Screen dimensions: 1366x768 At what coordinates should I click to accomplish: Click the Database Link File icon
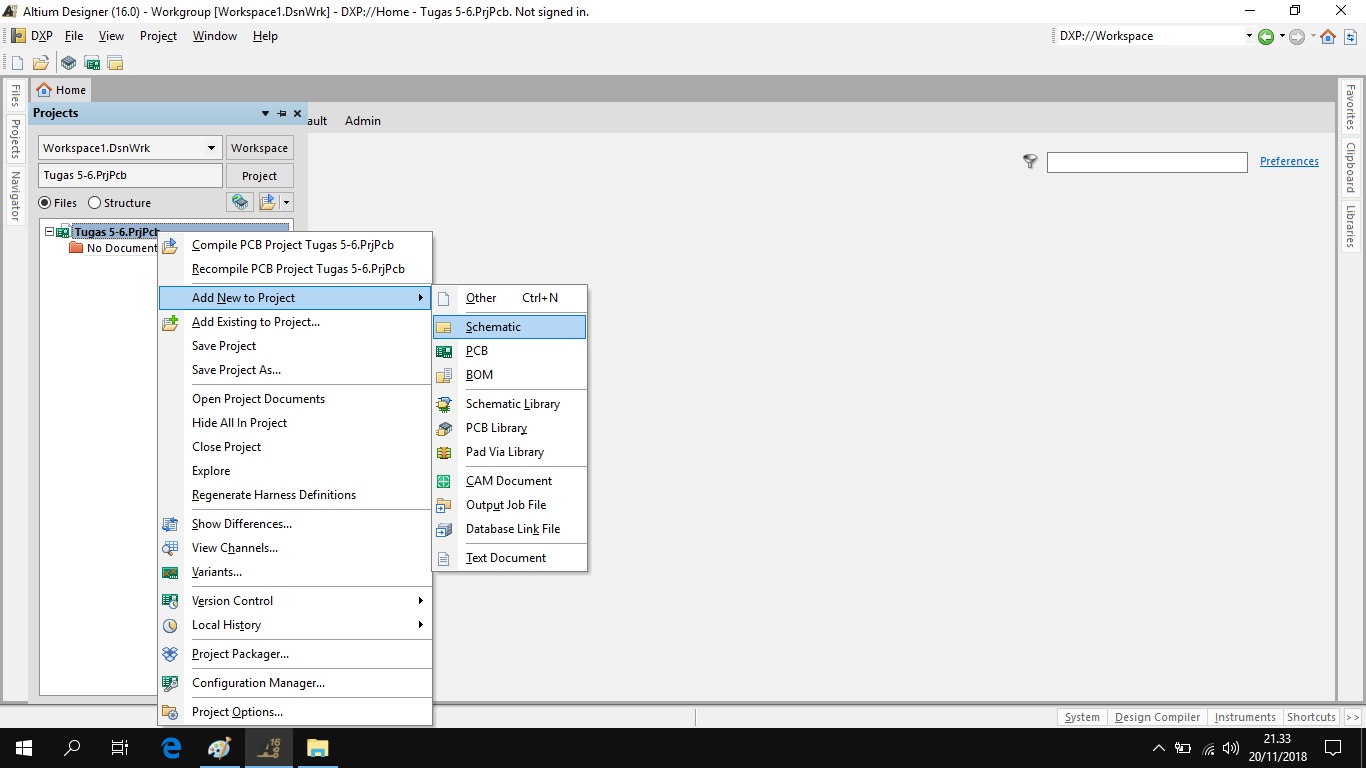444,529
